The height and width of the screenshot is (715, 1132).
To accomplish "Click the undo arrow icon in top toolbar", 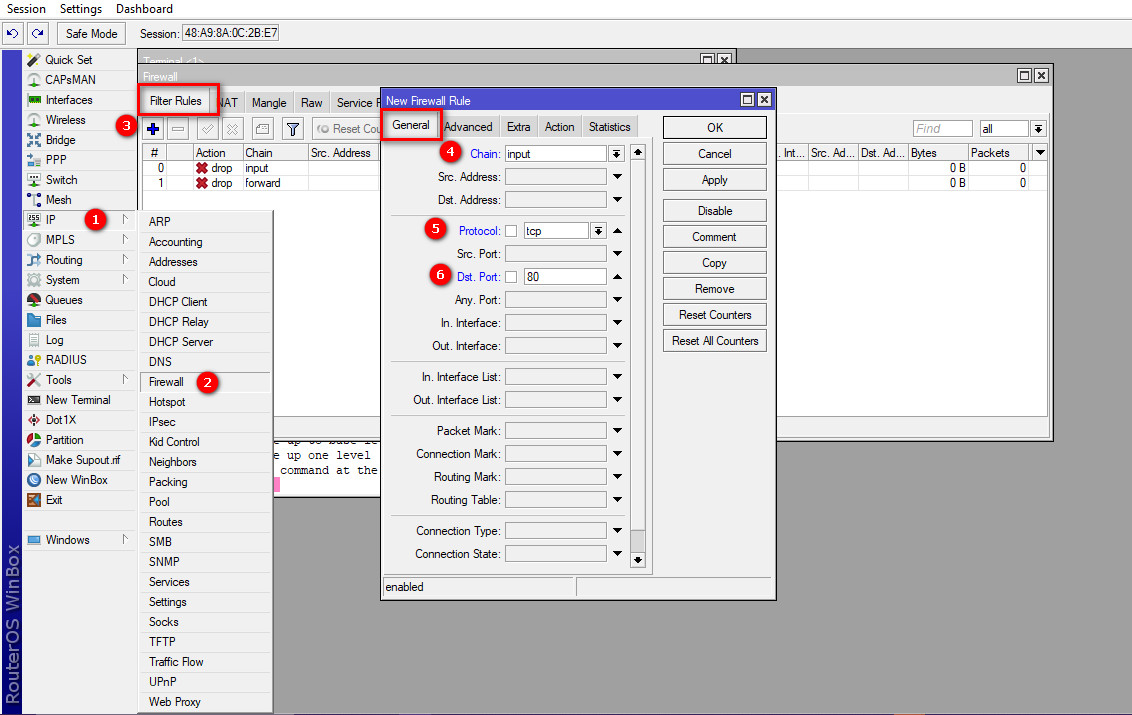I will 13,33.
